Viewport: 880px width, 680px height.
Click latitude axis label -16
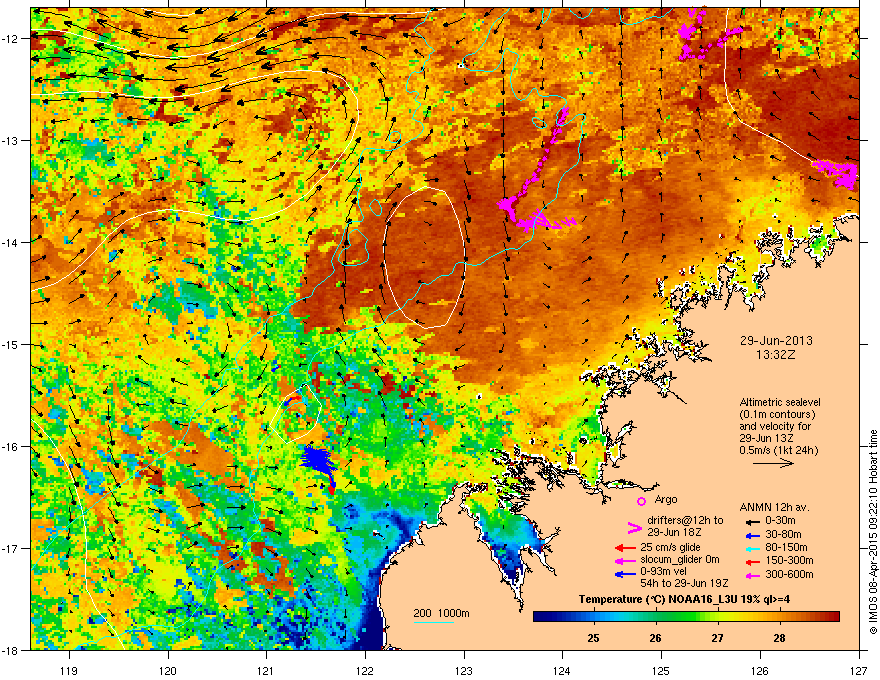click(10, 447)
